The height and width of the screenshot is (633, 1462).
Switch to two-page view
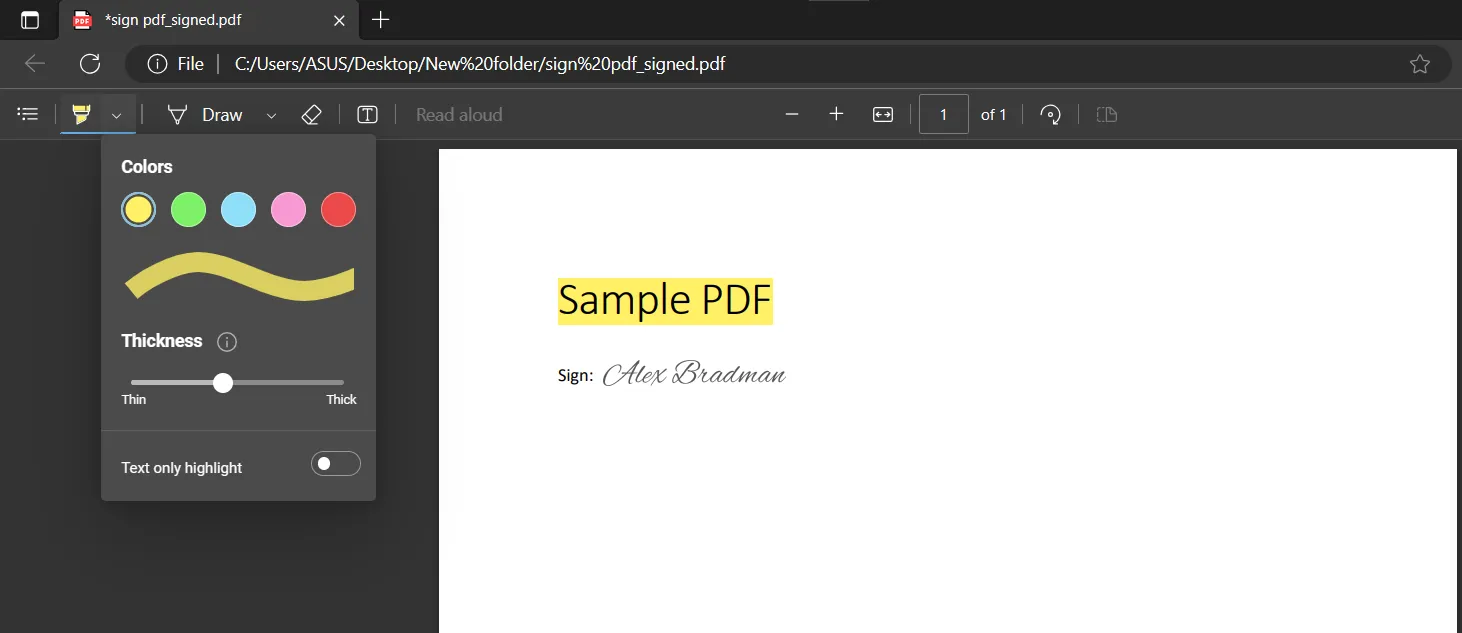(x=1106, y=114)
